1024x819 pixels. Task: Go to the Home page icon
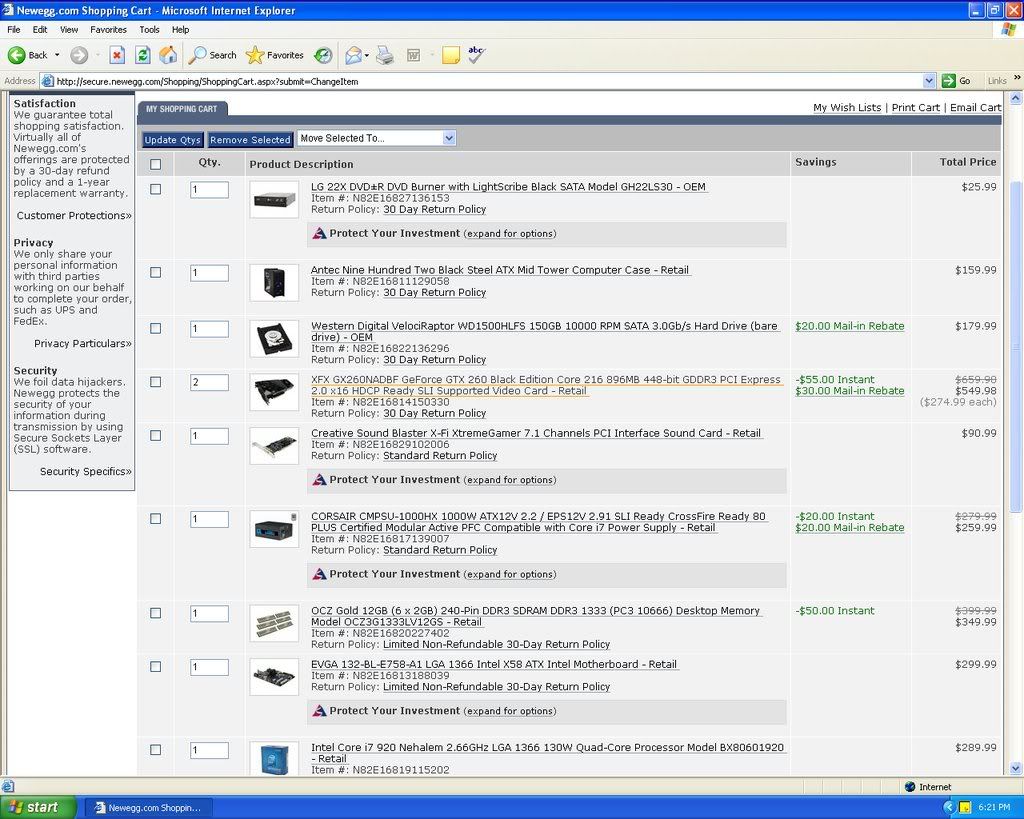[x=168, y=56]
